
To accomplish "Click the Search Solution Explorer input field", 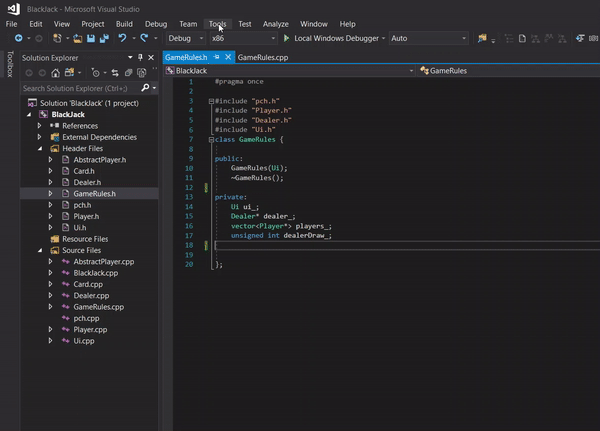I will [x=80, y=88].
